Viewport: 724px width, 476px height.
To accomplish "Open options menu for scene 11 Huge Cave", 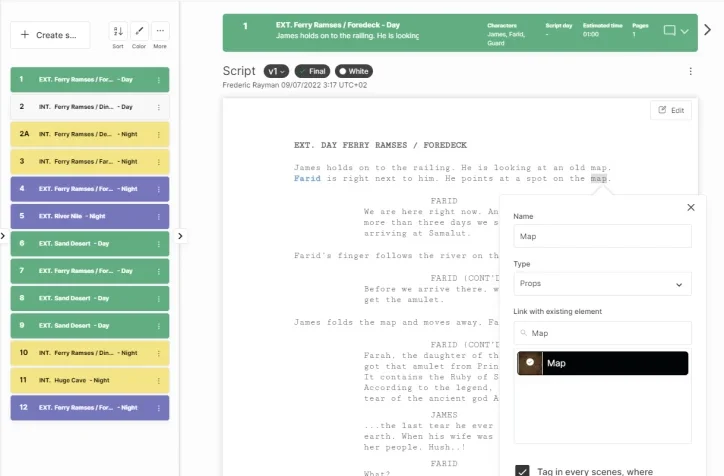I will tap(159, 380).
